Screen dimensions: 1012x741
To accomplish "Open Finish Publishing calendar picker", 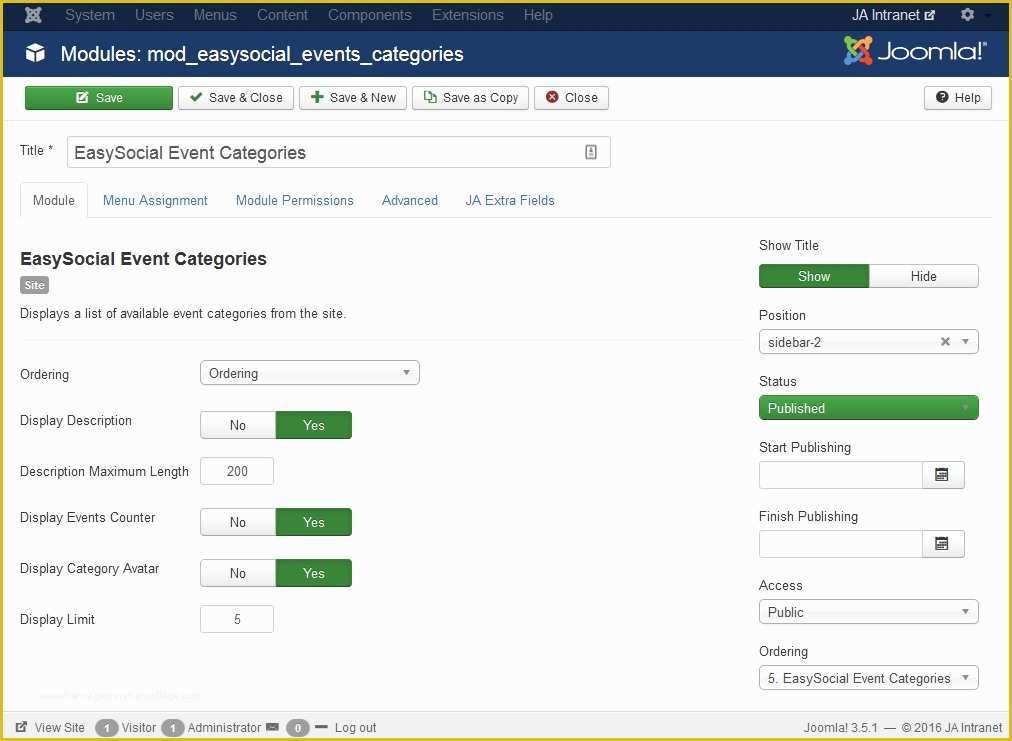I will tap(942, 544).
